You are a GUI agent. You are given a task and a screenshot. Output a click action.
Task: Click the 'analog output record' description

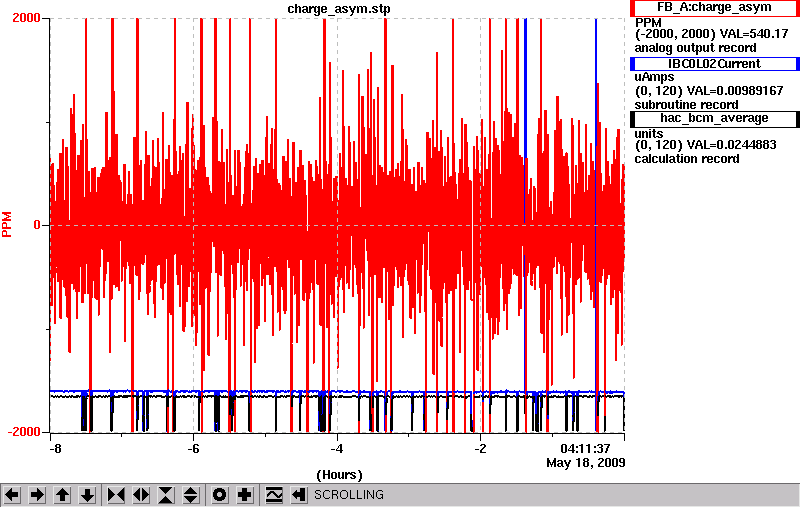point(695,48)
